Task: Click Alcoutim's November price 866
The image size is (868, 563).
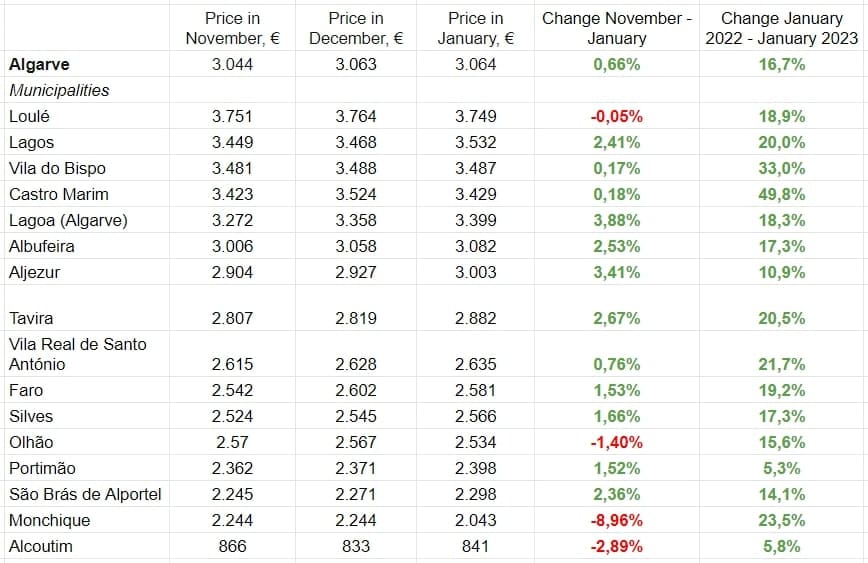Action: pyautogui.click(x=232, y=546)
